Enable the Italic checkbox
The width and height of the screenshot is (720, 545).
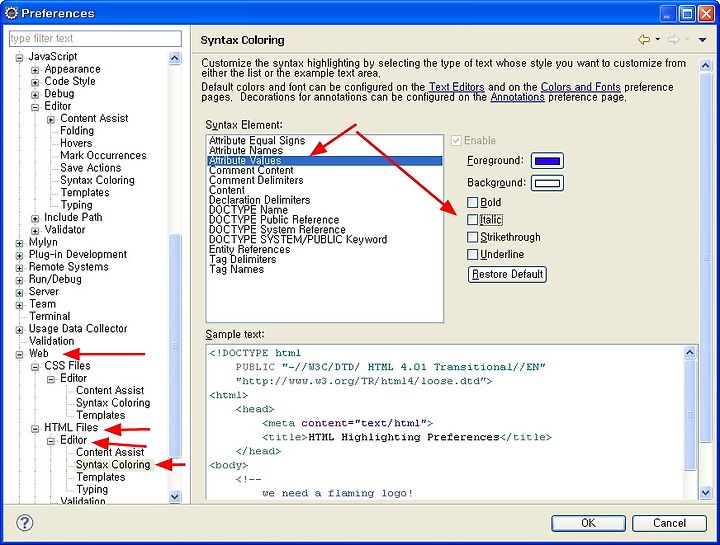(x=472, y=219)
